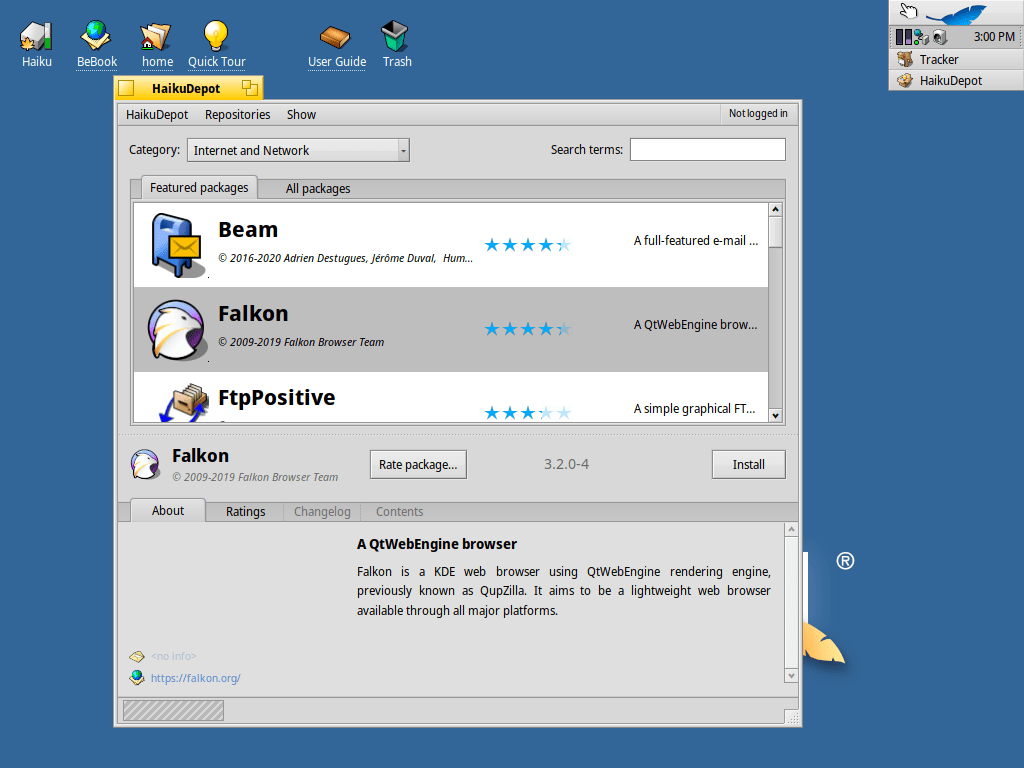Click package list scroll up arrow
1024x768 pixels.
click(x=775, y=210)
